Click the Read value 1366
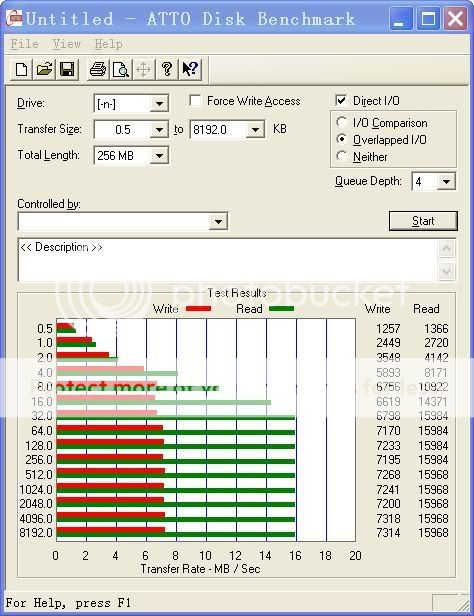 [x=436, y=328]
